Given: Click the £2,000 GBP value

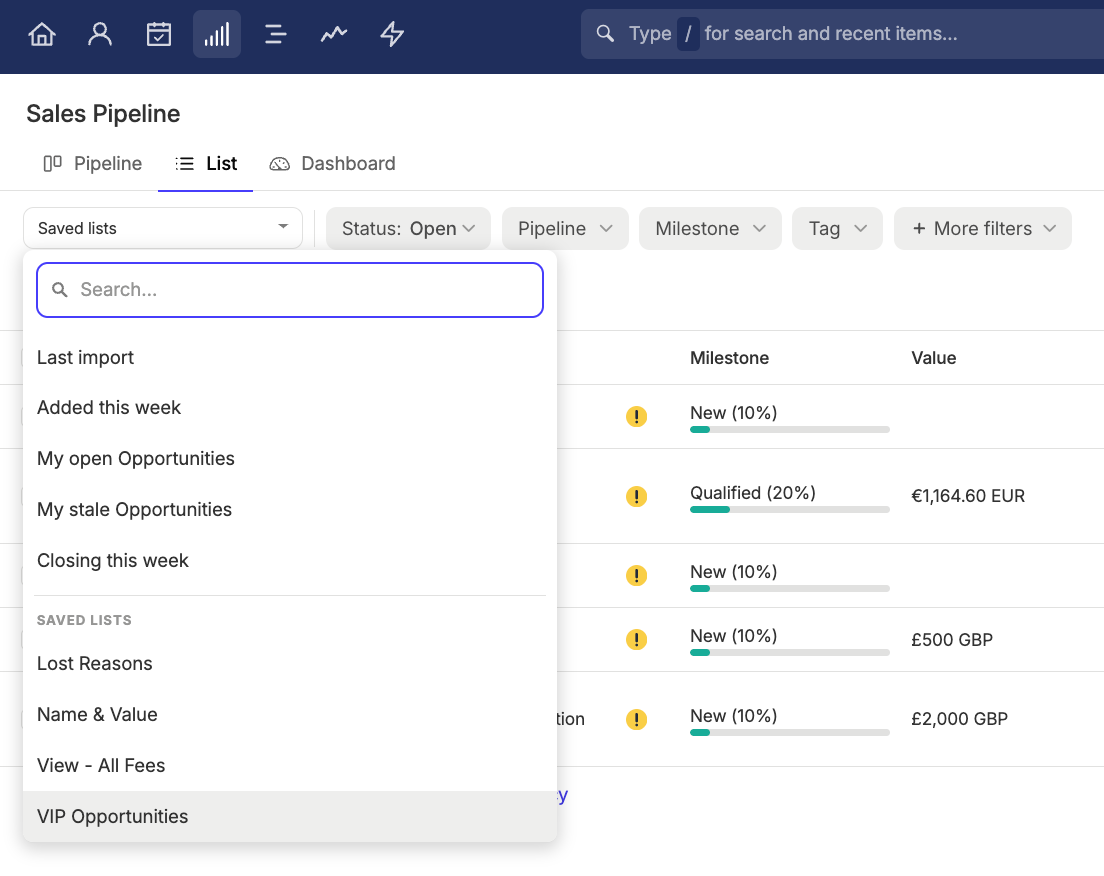Looking at the screenshot, I should click(x=960, y=718).
